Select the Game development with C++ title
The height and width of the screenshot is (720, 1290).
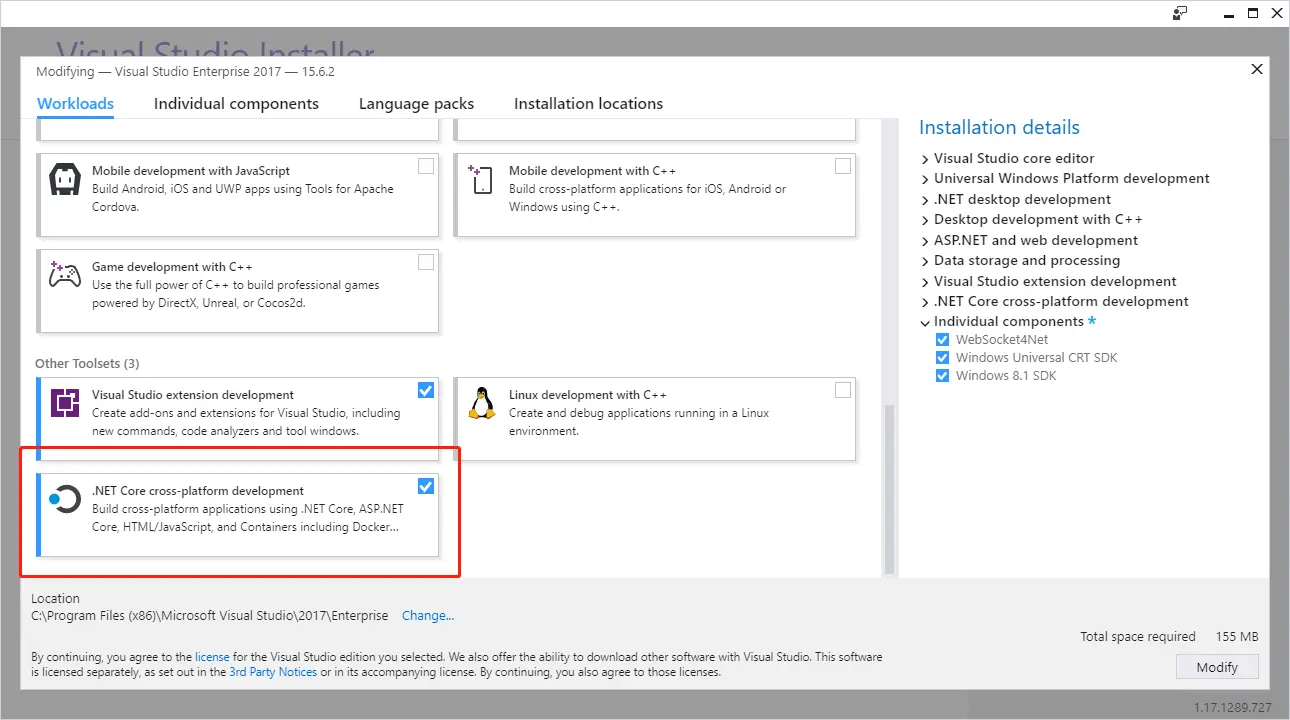pos(172,267)
